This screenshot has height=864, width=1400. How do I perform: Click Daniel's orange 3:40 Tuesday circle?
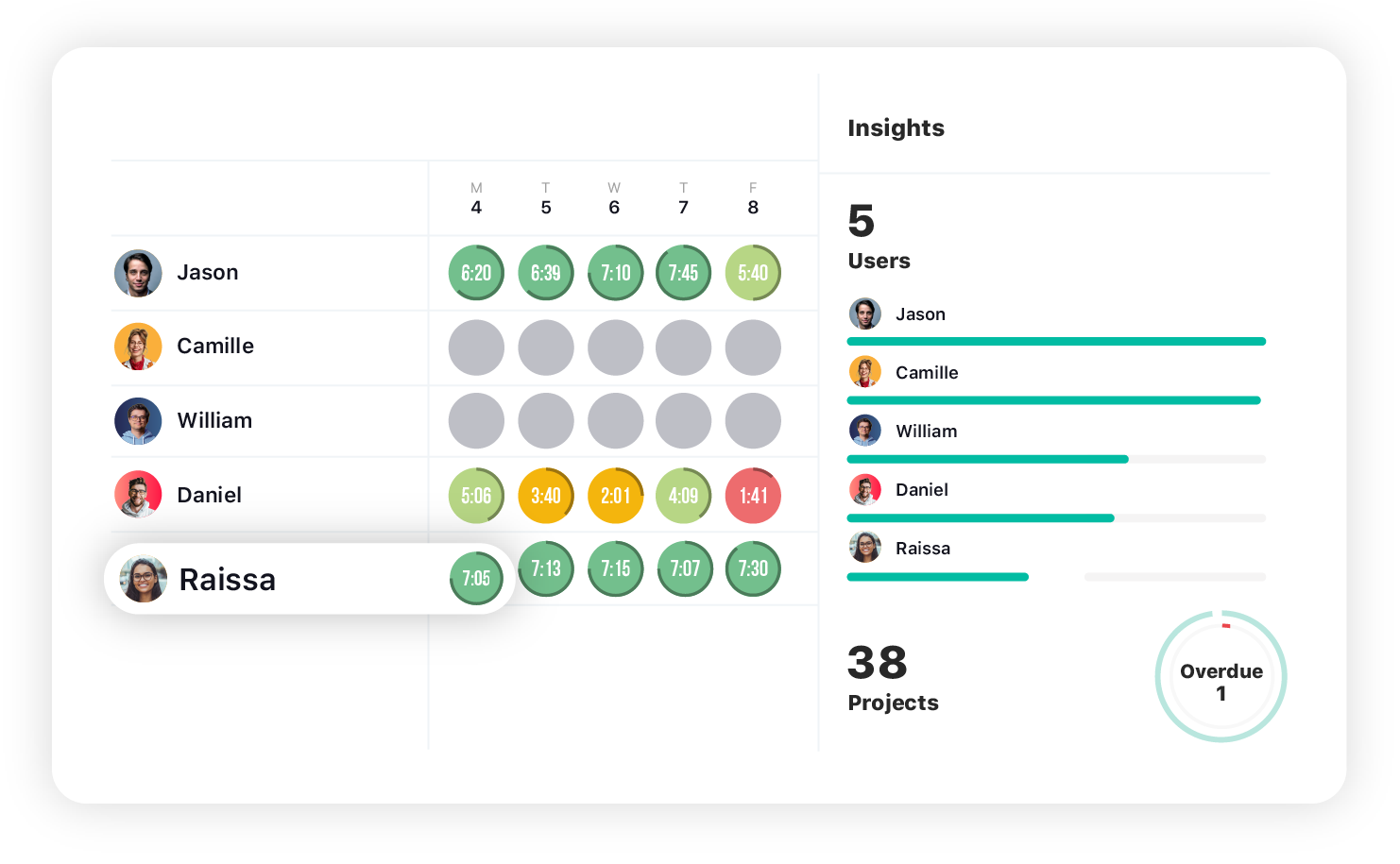pyautogui.click(x=546, y=496)
